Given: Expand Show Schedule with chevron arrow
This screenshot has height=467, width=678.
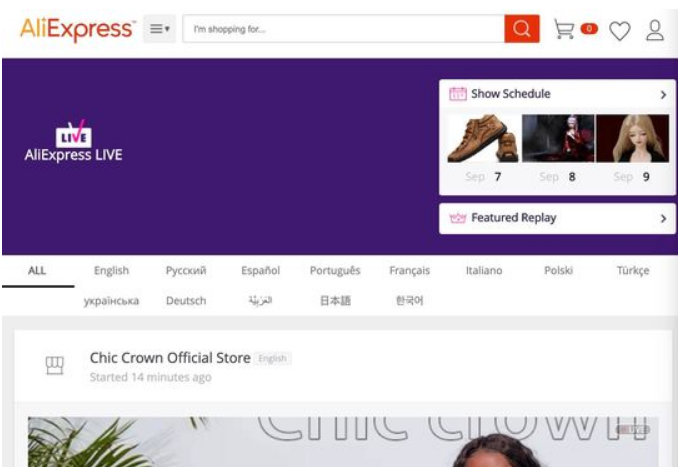Looking at the screenshot, I should [x=663, y=95].
